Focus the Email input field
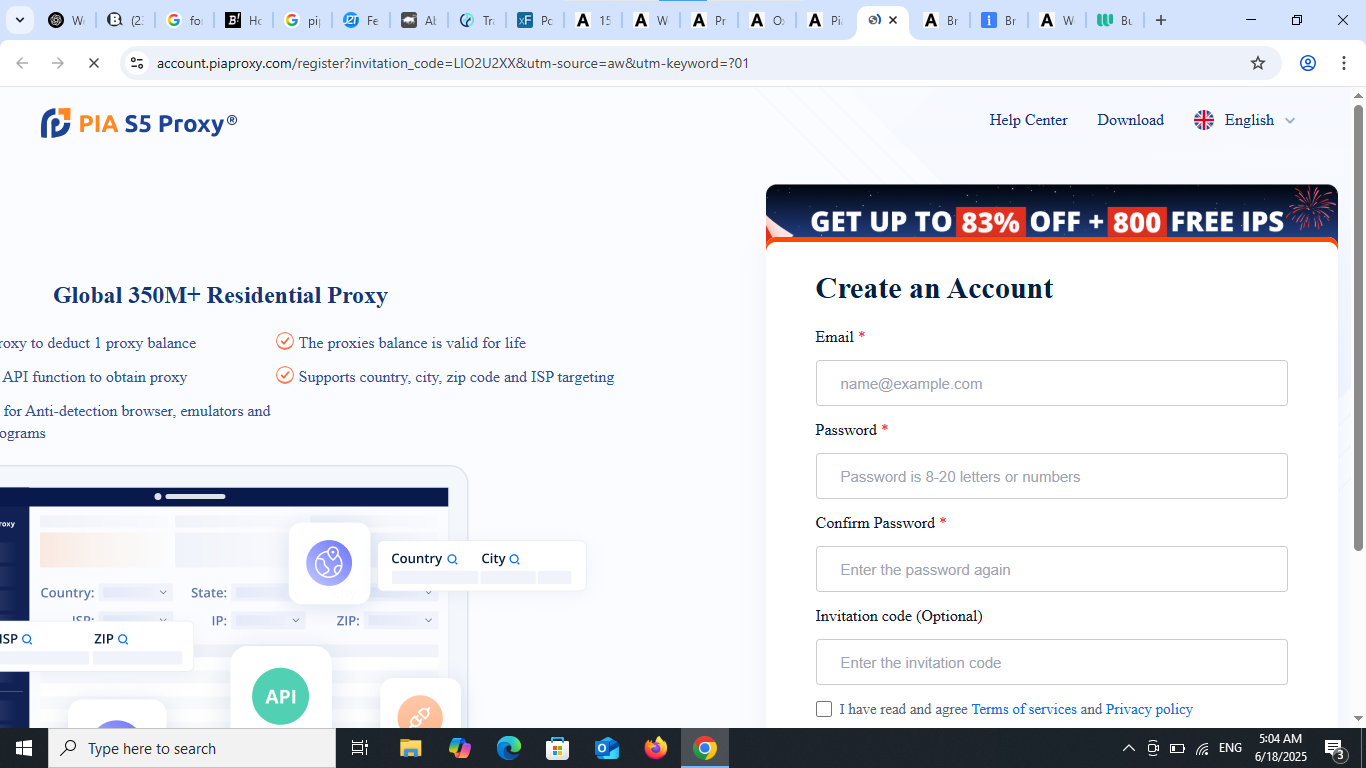The width and height of the screenshot is (1366, 768). (1051, 383)
